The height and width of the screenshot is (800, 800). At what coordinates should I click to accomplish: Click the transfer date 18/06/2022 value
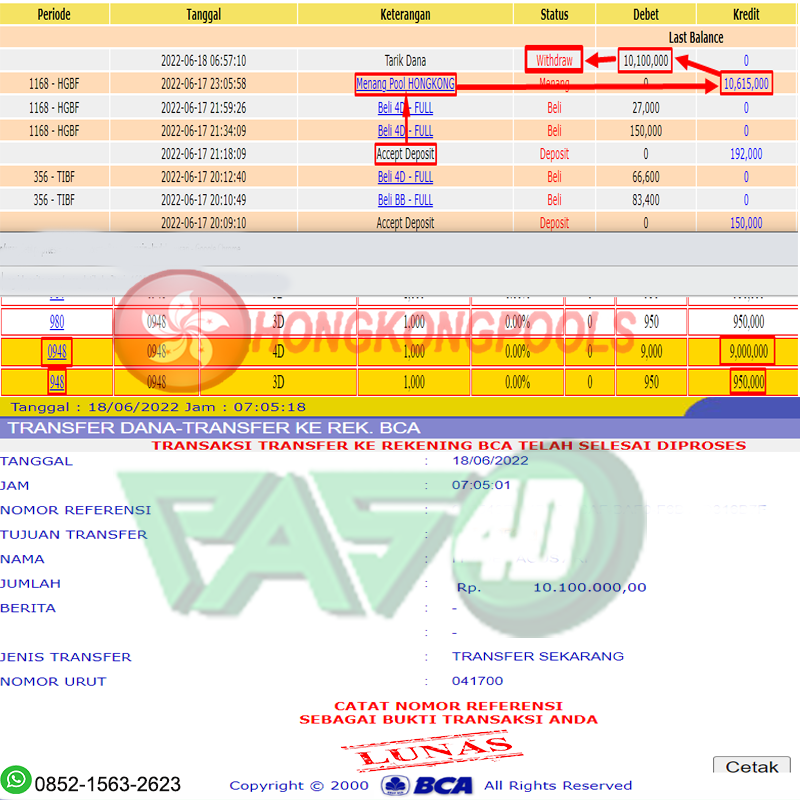coord(490,461)
